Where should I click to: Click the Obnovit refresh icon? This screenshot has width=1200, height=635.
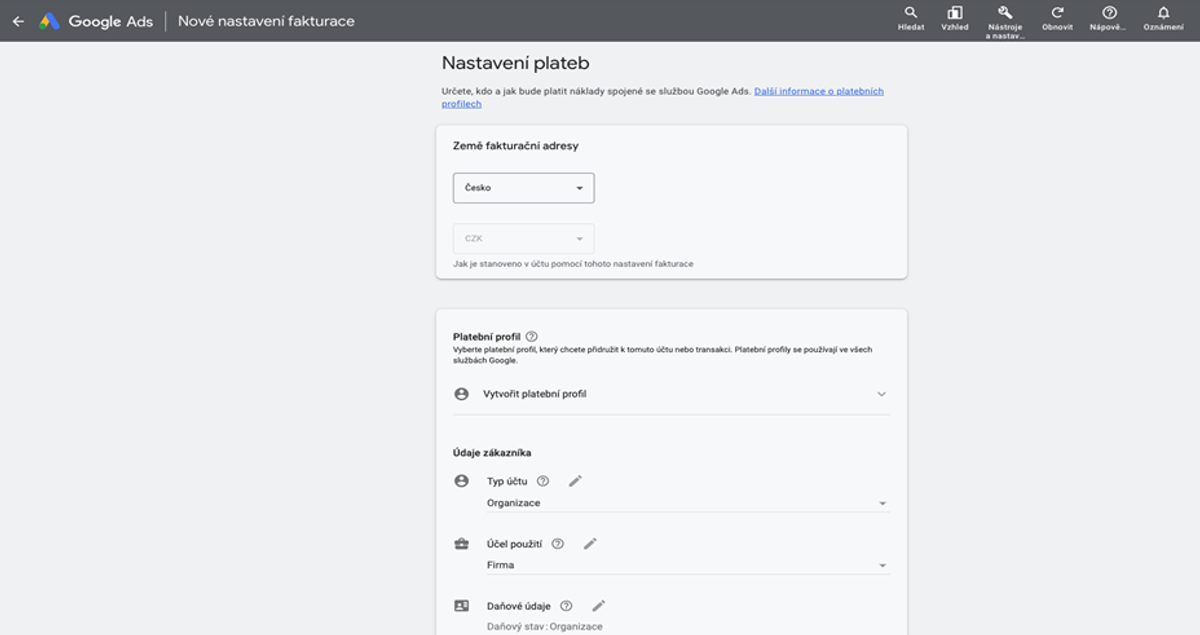point(1057,13)
